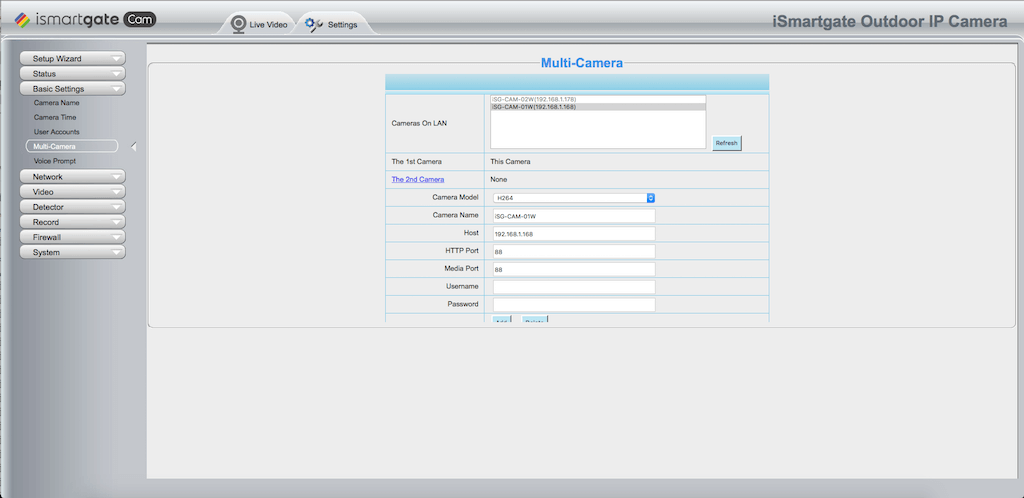
Task: Click the Host address field
Action: 574,234
